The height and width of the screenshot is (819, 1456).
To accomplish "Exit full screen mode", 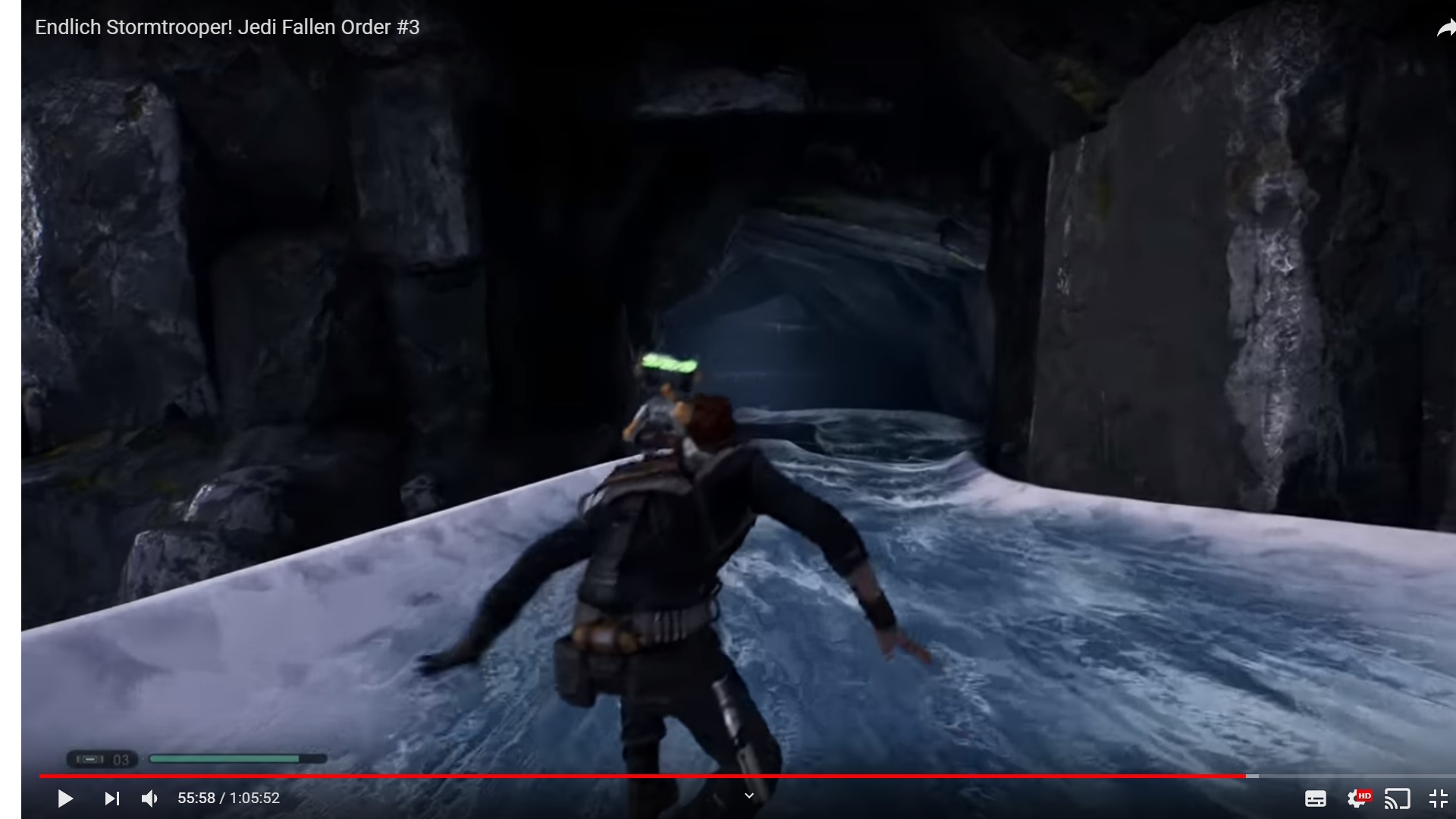I will 1438,799.
